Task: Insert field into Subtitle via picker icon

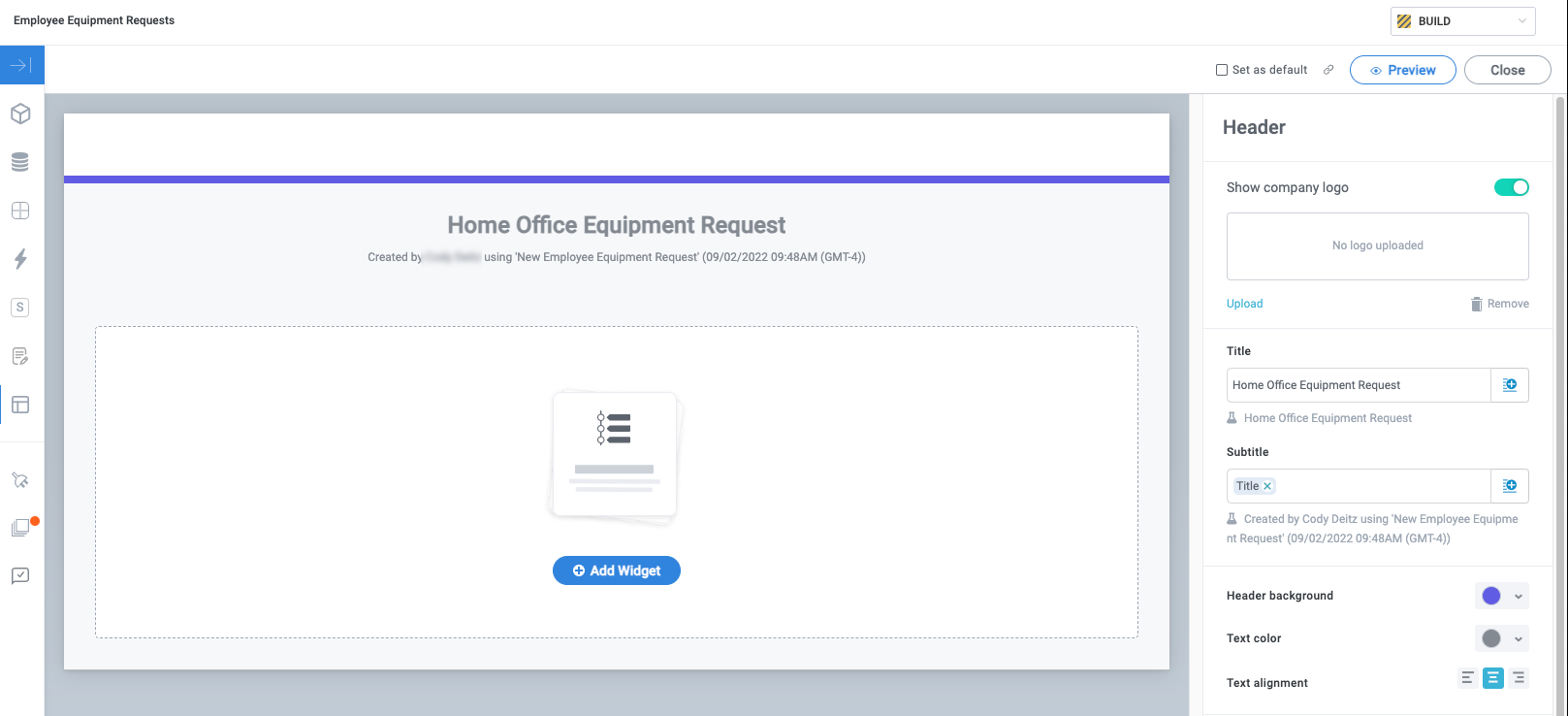Action: pos(1510,486)
